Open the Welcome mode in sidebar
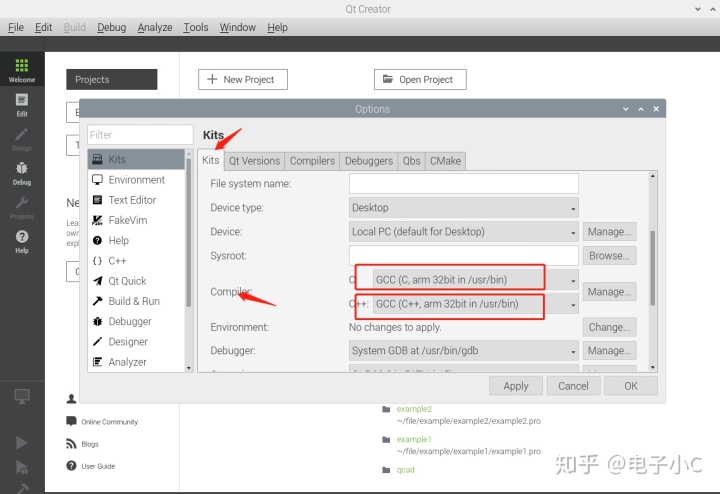This screenshot has width=720, height=494. (22, 70)
